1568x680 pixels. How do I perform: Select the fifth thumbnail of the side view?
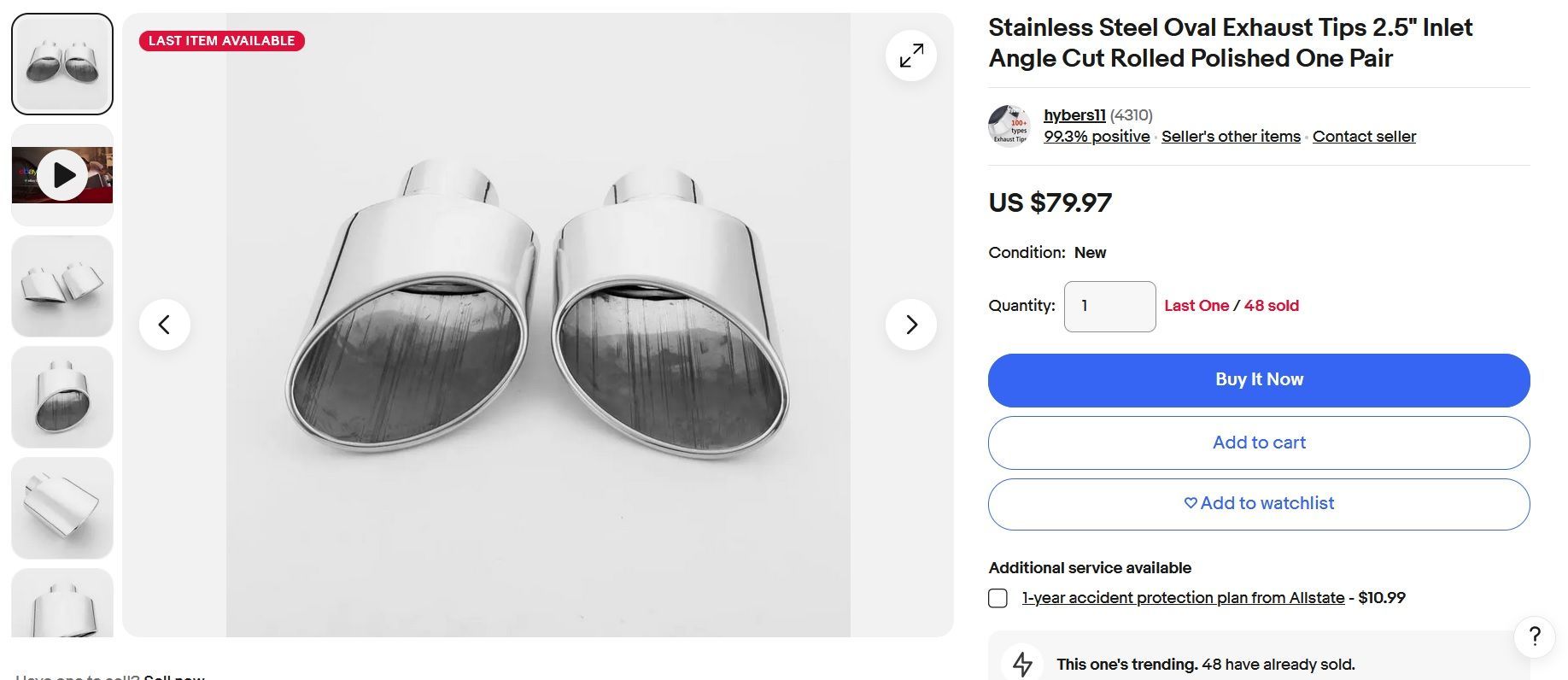tap(62, 508)
